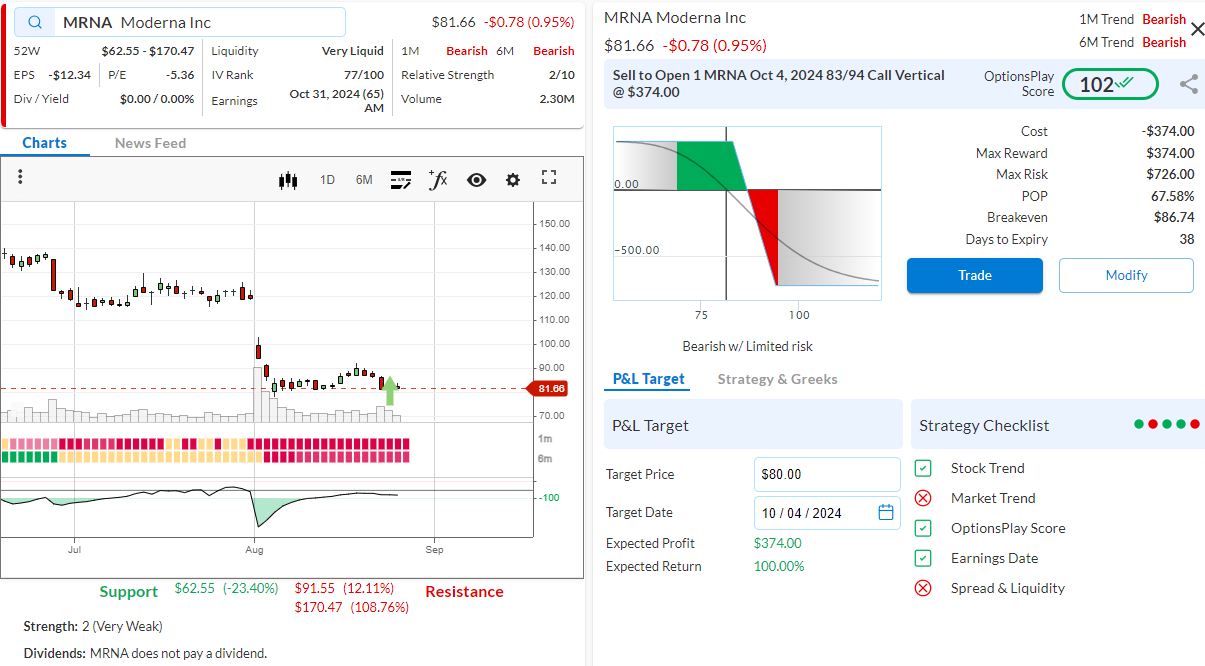
Task: Click the Modify button
Action: point(1126,275)
